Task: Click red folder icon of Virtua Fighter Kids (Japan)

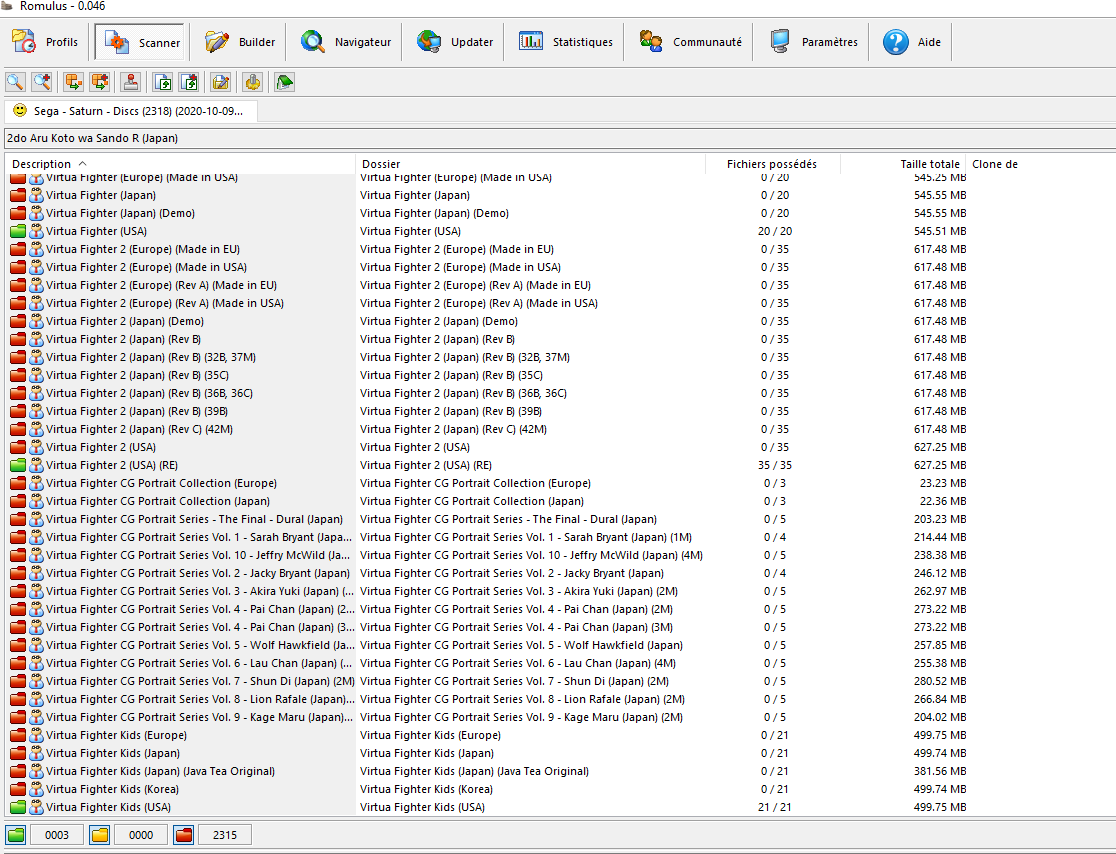Action: coord(18,753)
